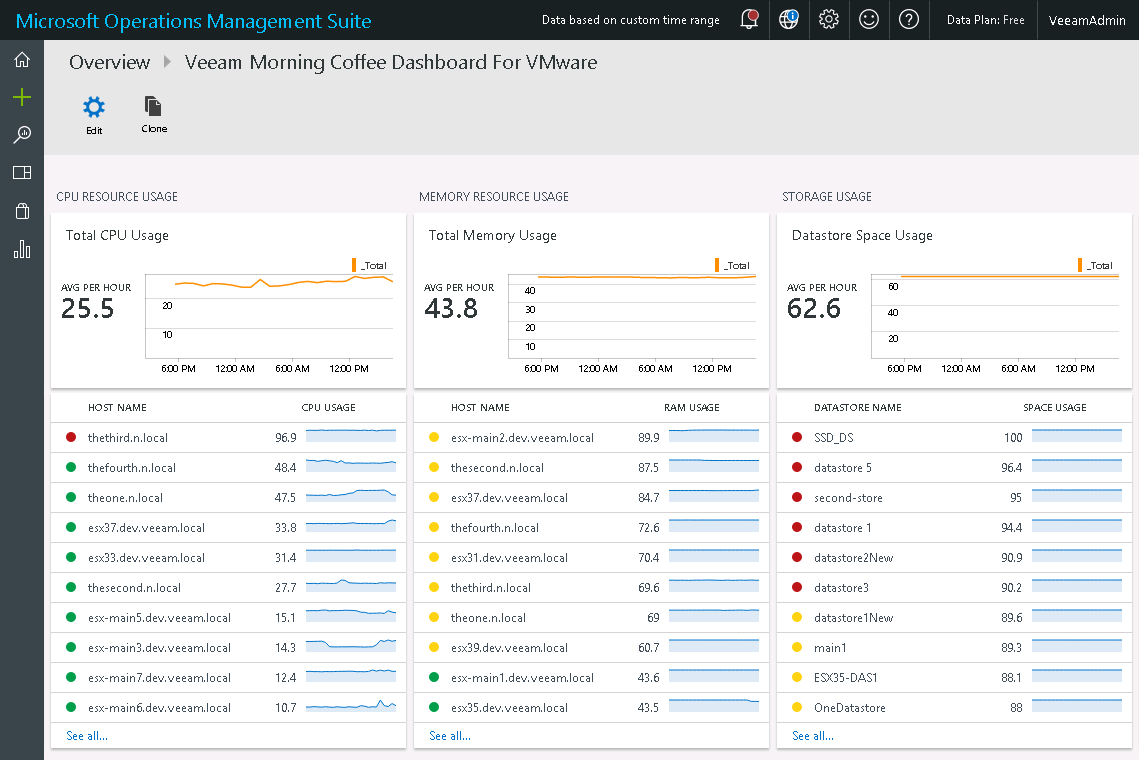Screen dimensions: 1139x760
Task: Open the Home icon in sidebar
Action: pos(22,60)
